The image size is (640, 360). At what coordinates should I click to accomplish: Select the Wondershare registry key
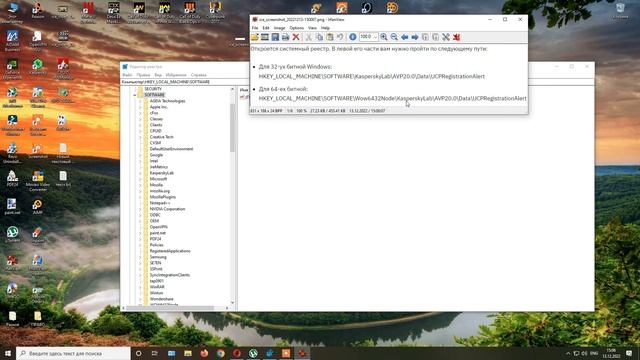pos(161,299)
